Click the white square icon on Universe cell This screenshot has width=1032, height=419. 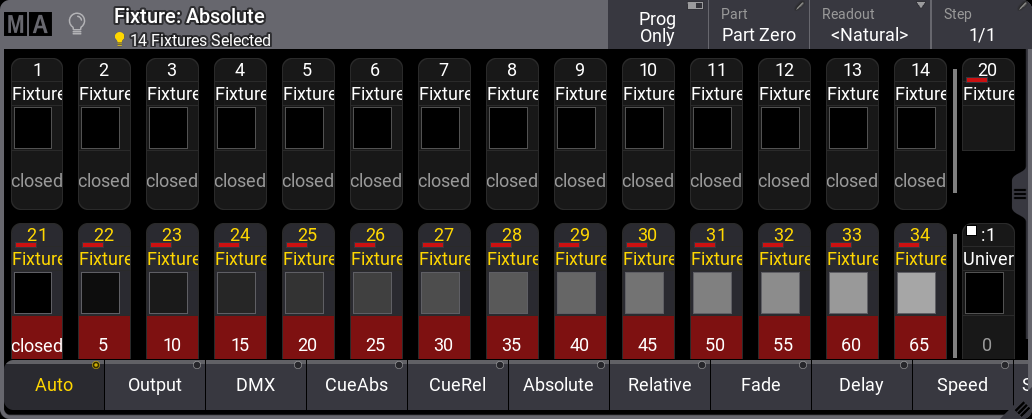[970, 232]
